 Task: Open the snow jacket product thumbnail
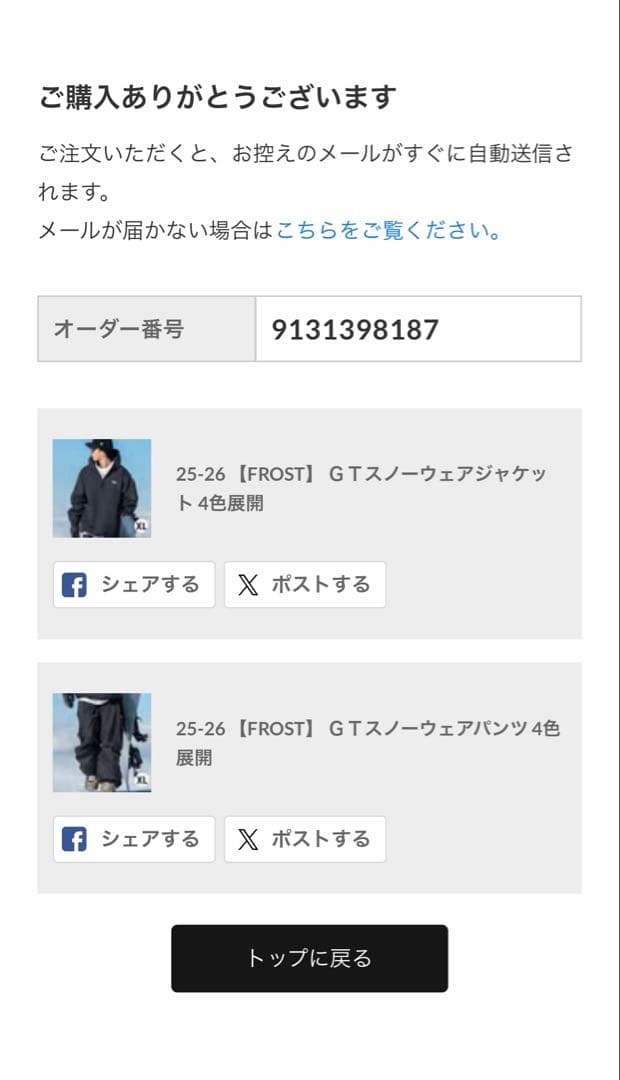102,488
